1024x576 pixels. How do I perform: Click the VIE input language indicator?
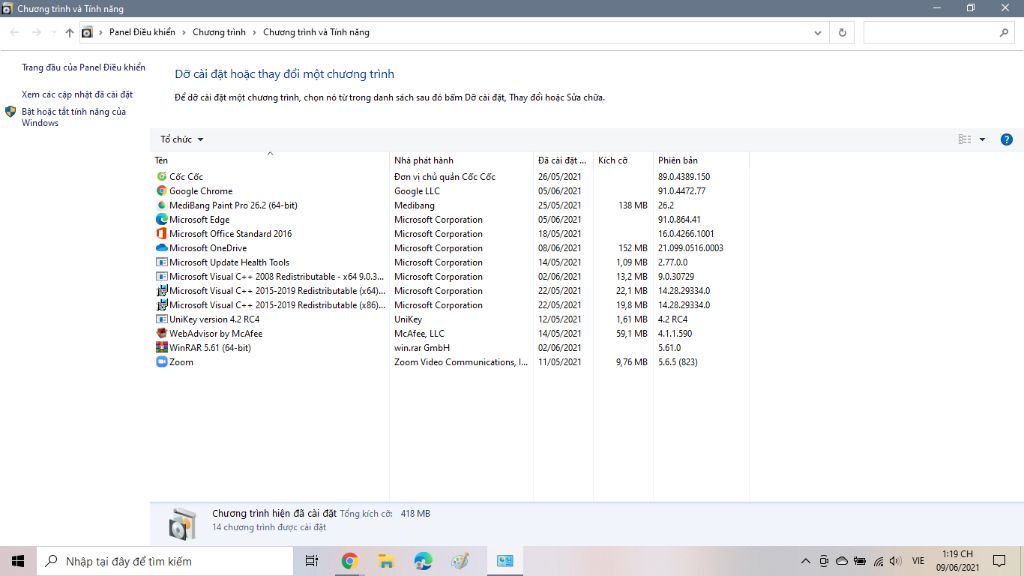pyautogui.click(x=918, y=561)
